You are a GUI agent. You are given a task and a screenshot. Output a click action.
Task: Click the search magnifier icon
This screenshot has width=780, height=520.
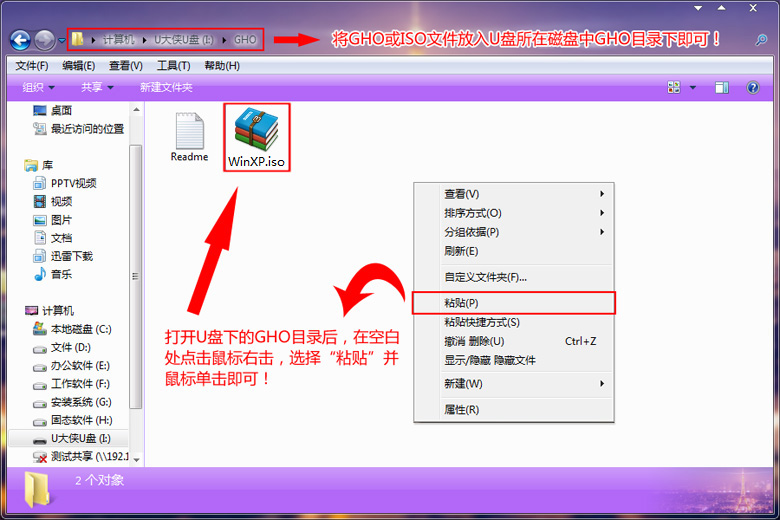coord(761,40)
